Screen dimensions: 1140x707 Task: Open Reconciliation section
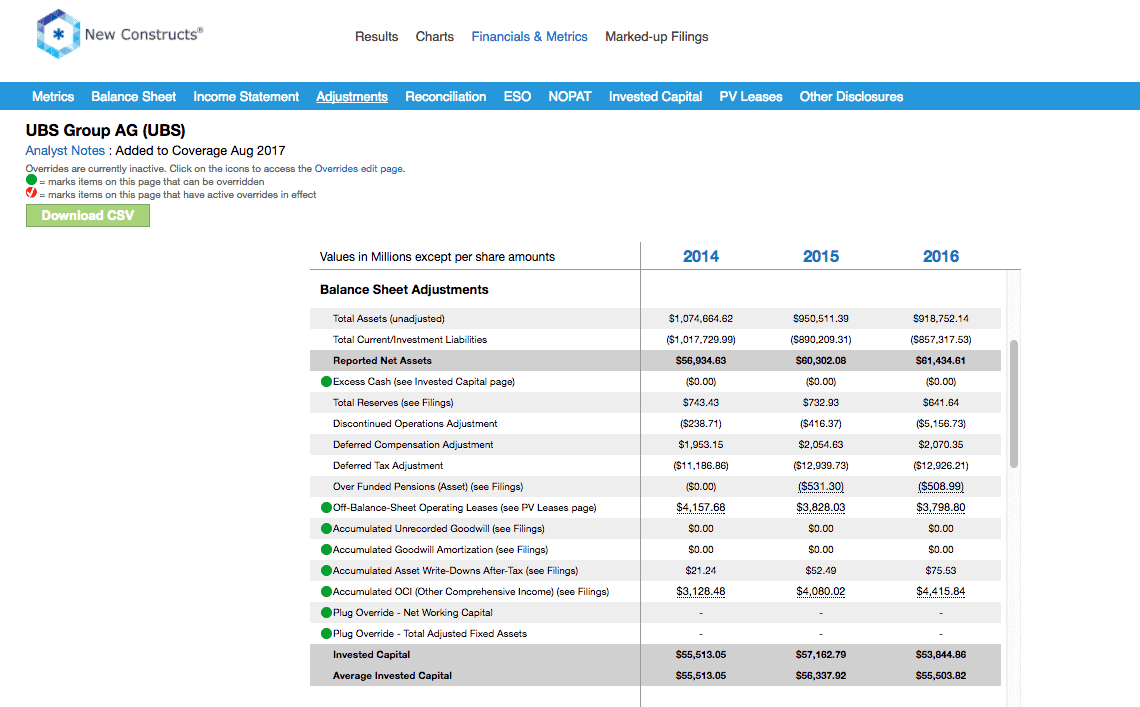(x=446, y=97)
